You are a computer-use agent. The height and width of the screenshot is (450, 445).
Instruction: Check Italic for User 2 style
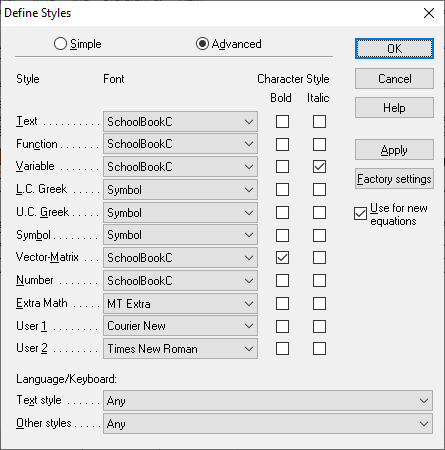coord(319,349)
